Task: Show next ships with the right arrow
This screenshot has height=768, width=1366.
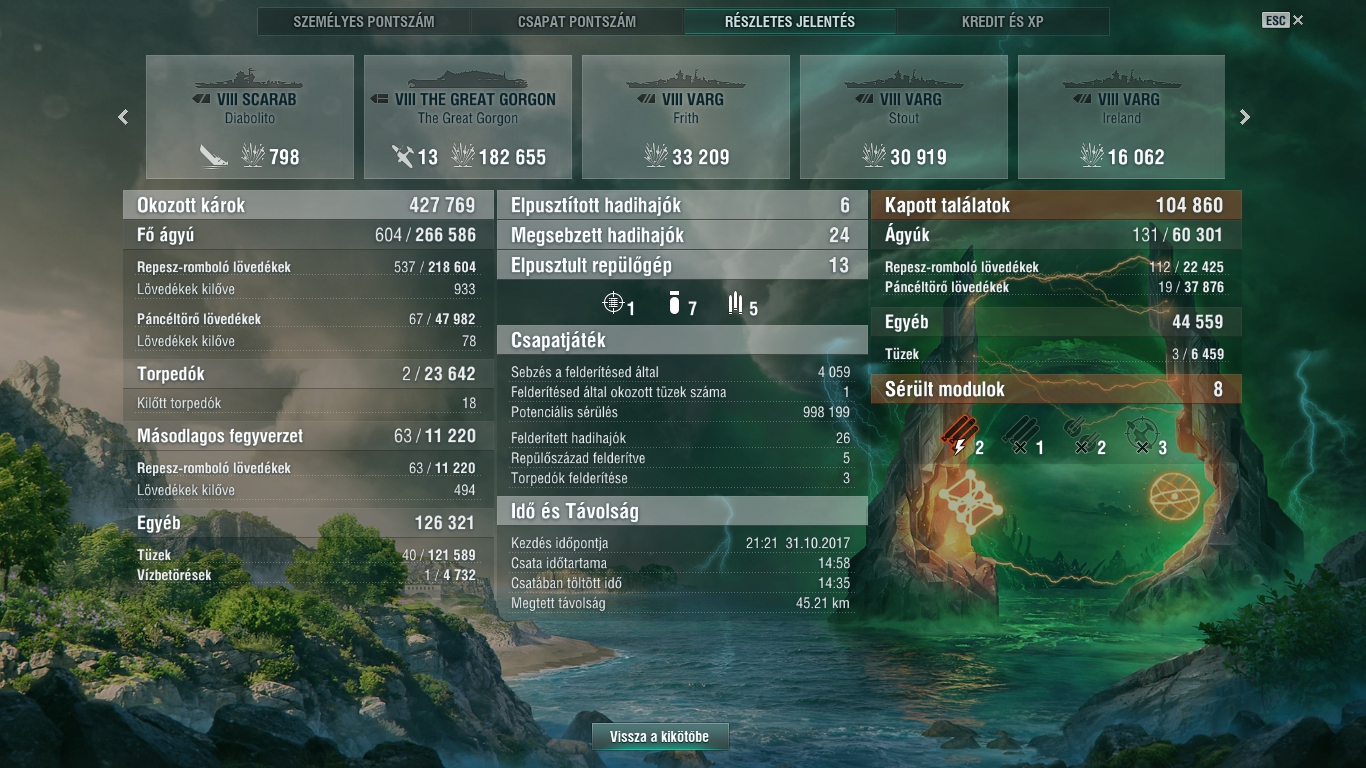Action: click(x=1245, y=117)
